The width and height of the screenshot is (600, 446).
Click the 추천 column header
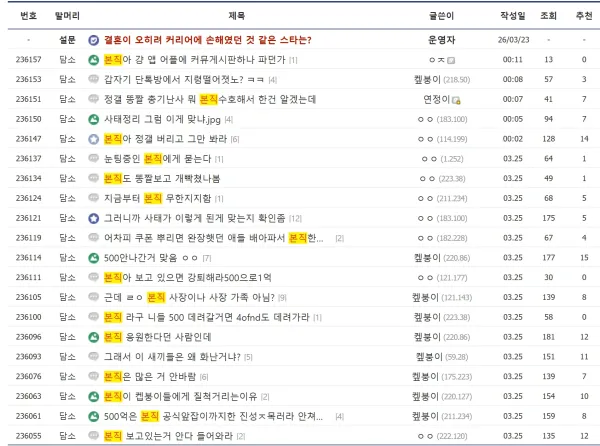pyautogui.click(x=584, y=16)
